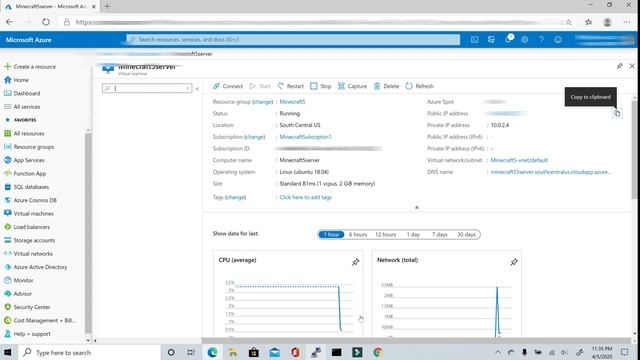Open Monitor in sidebar

19,280
